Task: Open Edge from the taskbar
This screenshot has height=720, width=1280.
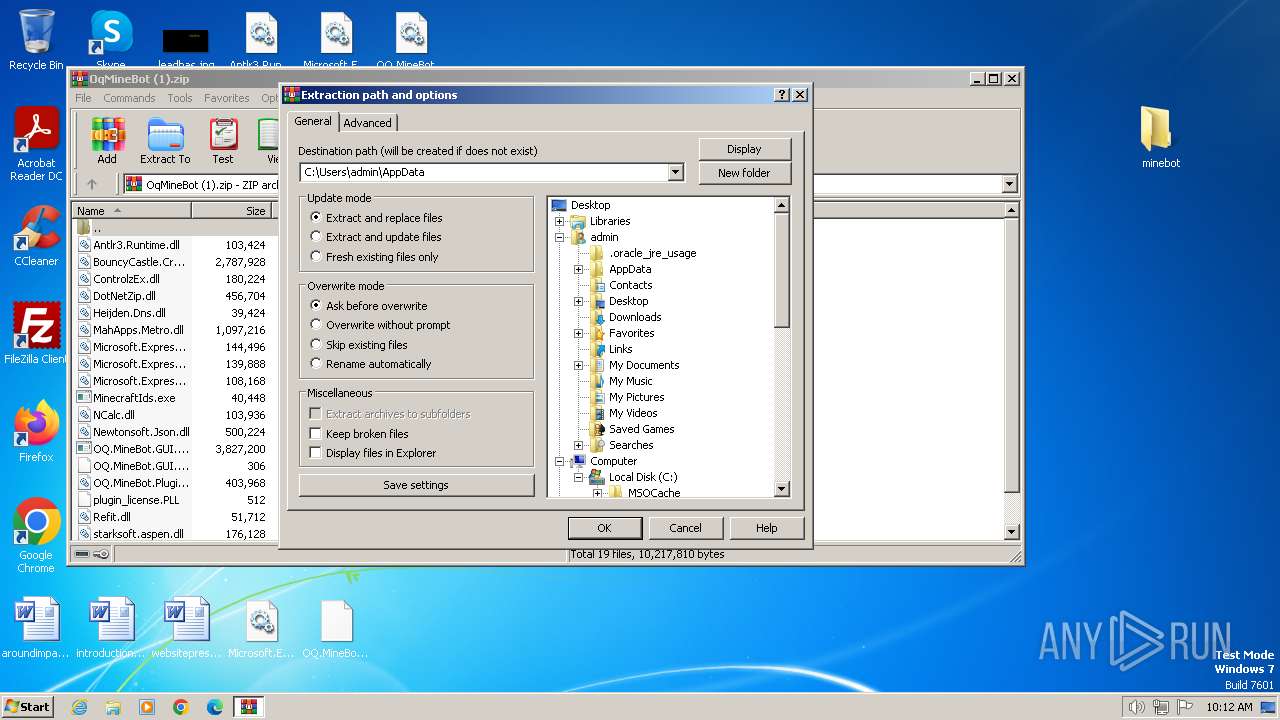Action: [215, 707]
